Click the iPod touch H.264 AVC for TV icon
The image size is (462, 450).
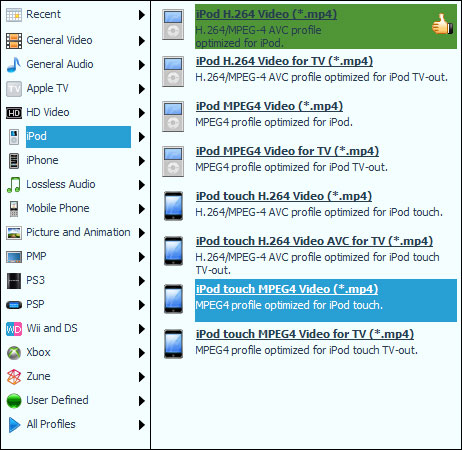coord(174,251)
